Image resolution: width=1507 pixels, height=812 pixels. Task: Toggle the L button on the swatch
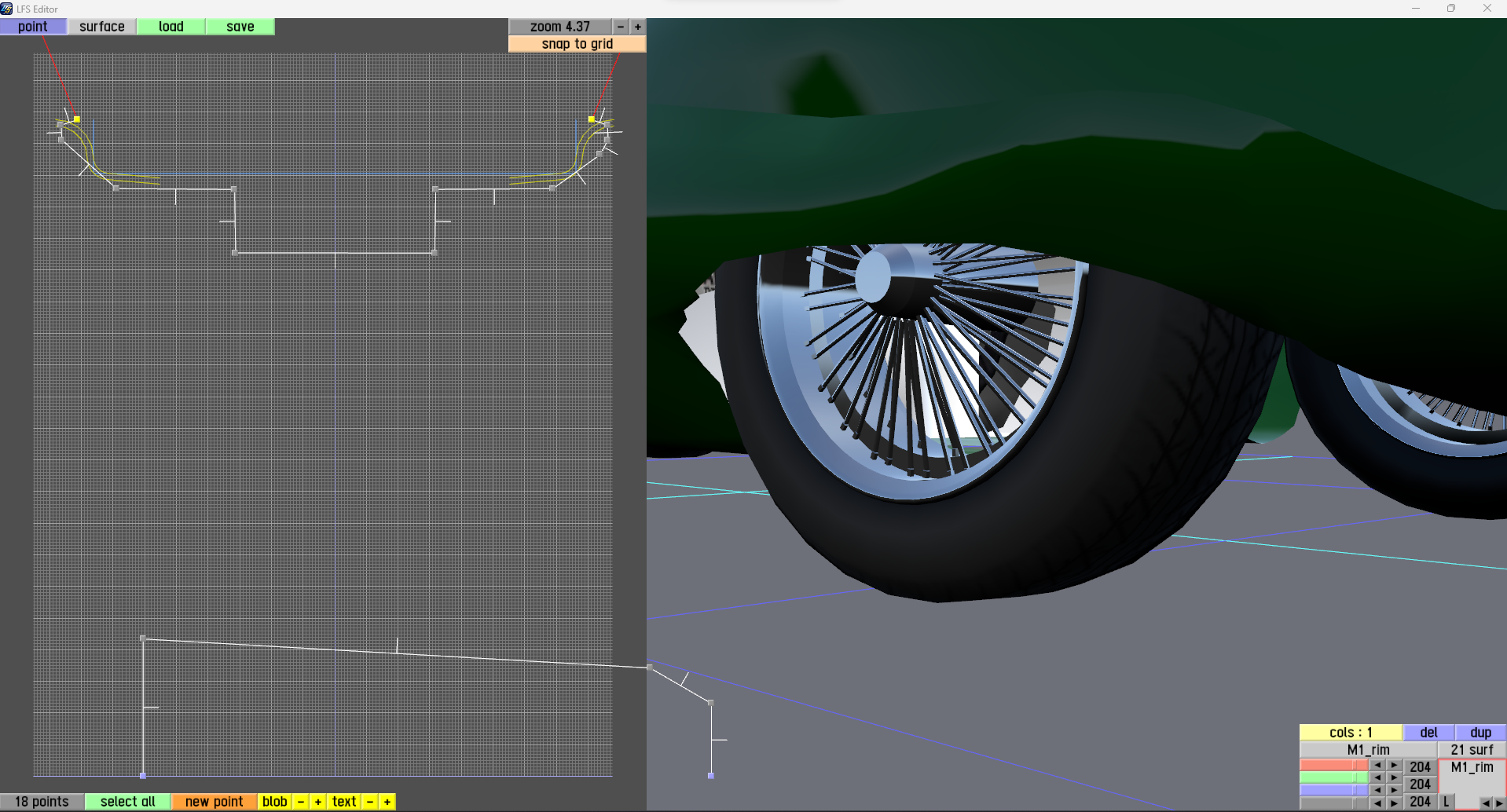[1446, 802]
